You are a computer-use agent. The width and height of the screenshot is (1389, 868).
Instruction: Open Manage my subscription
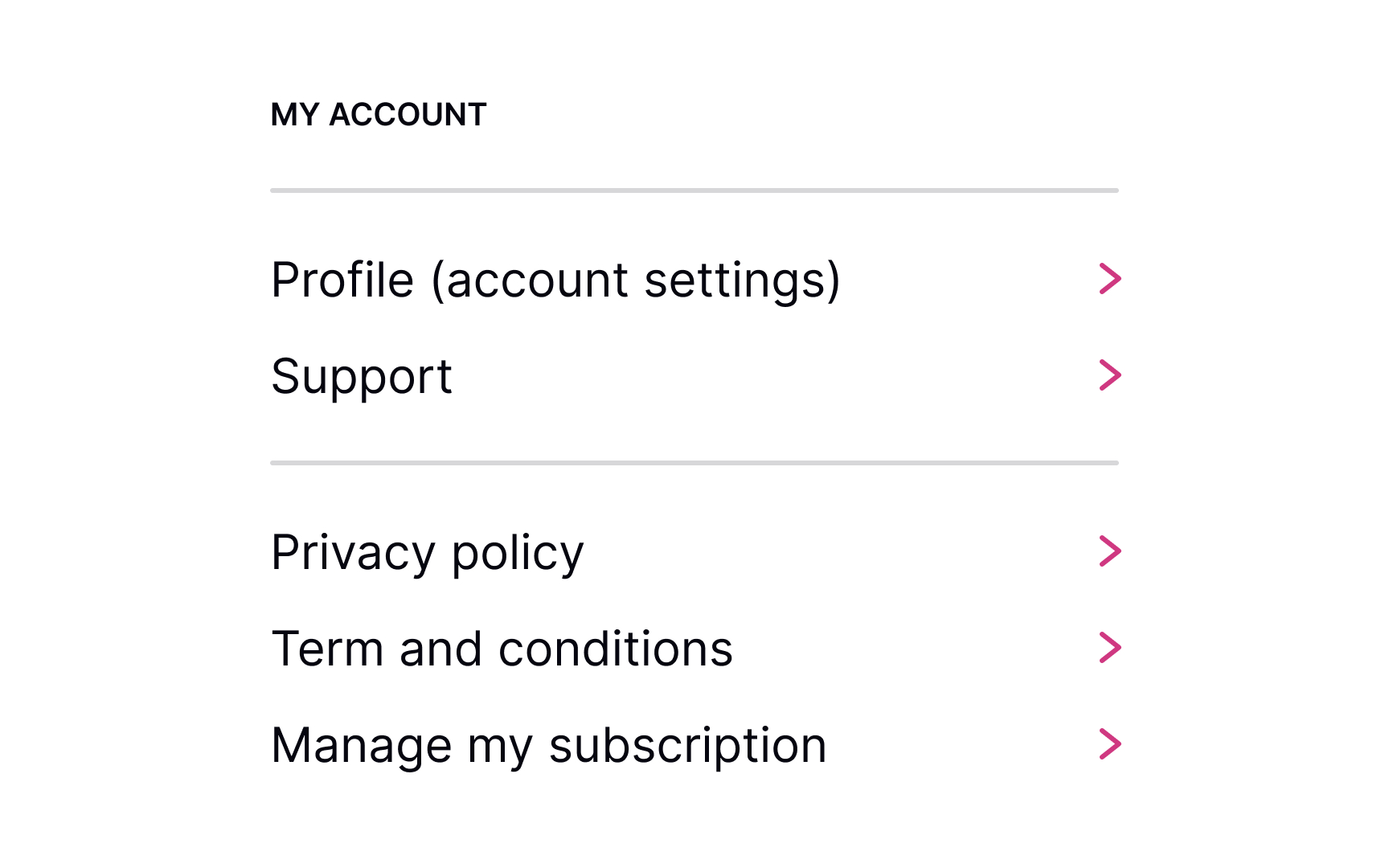coord(549,744)
